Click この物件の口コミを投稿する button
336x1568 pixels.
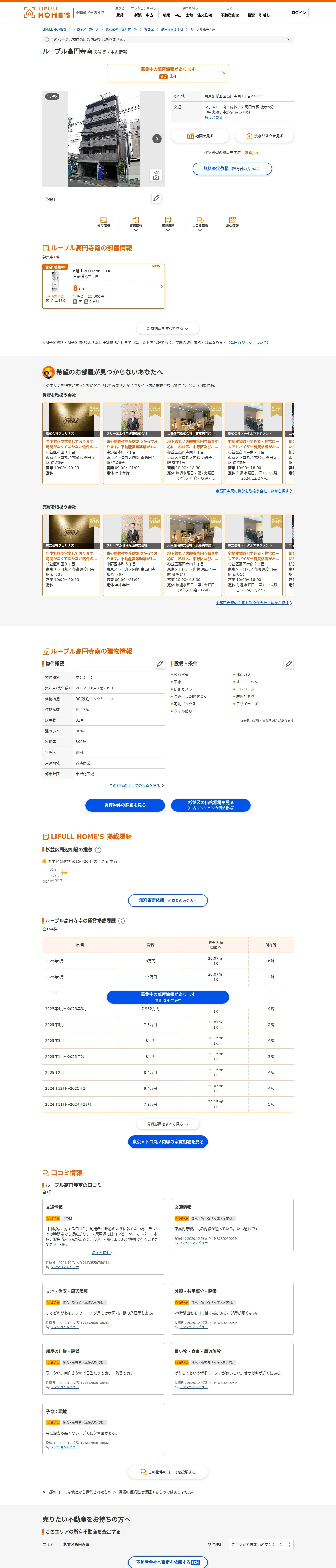(x=168, y=1472)
